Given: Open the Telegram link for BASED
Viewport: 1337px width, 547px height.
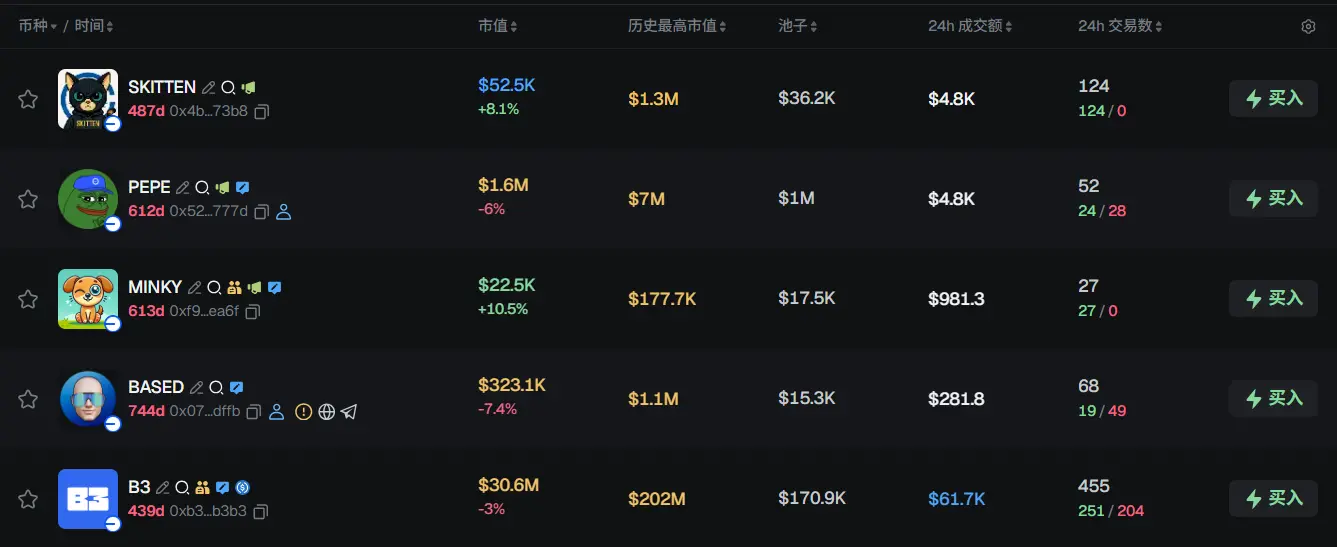Looking at the screenshot, I should tap(348, 412).
